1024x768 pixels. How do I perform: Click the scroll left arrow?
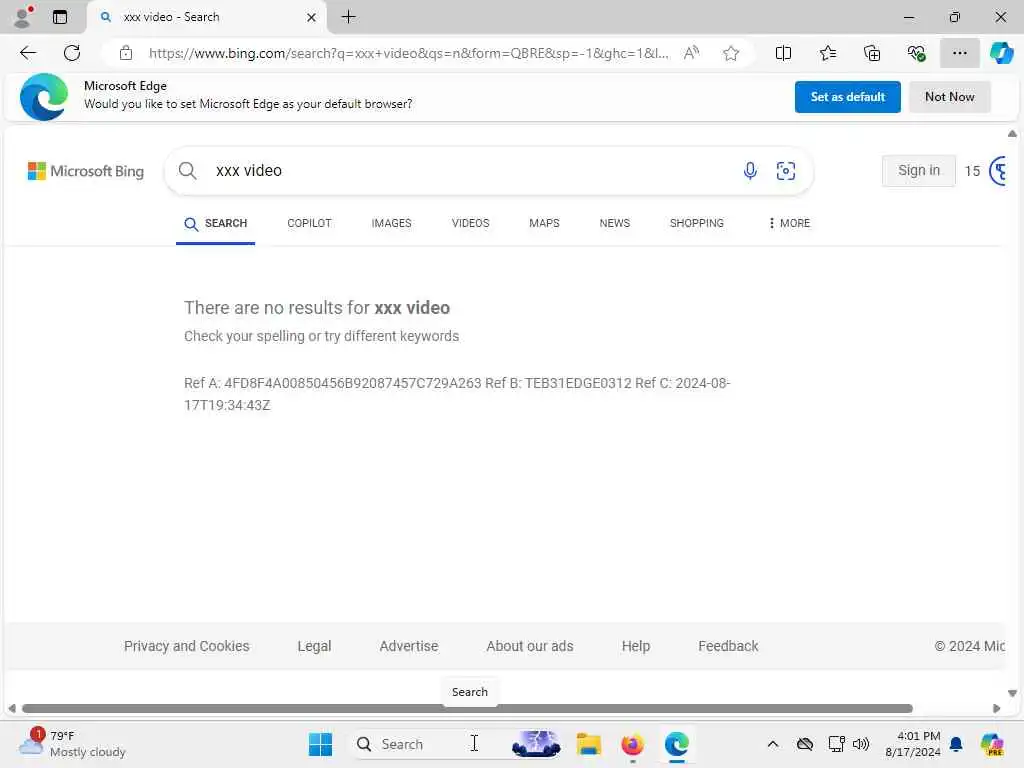[12, 709]
